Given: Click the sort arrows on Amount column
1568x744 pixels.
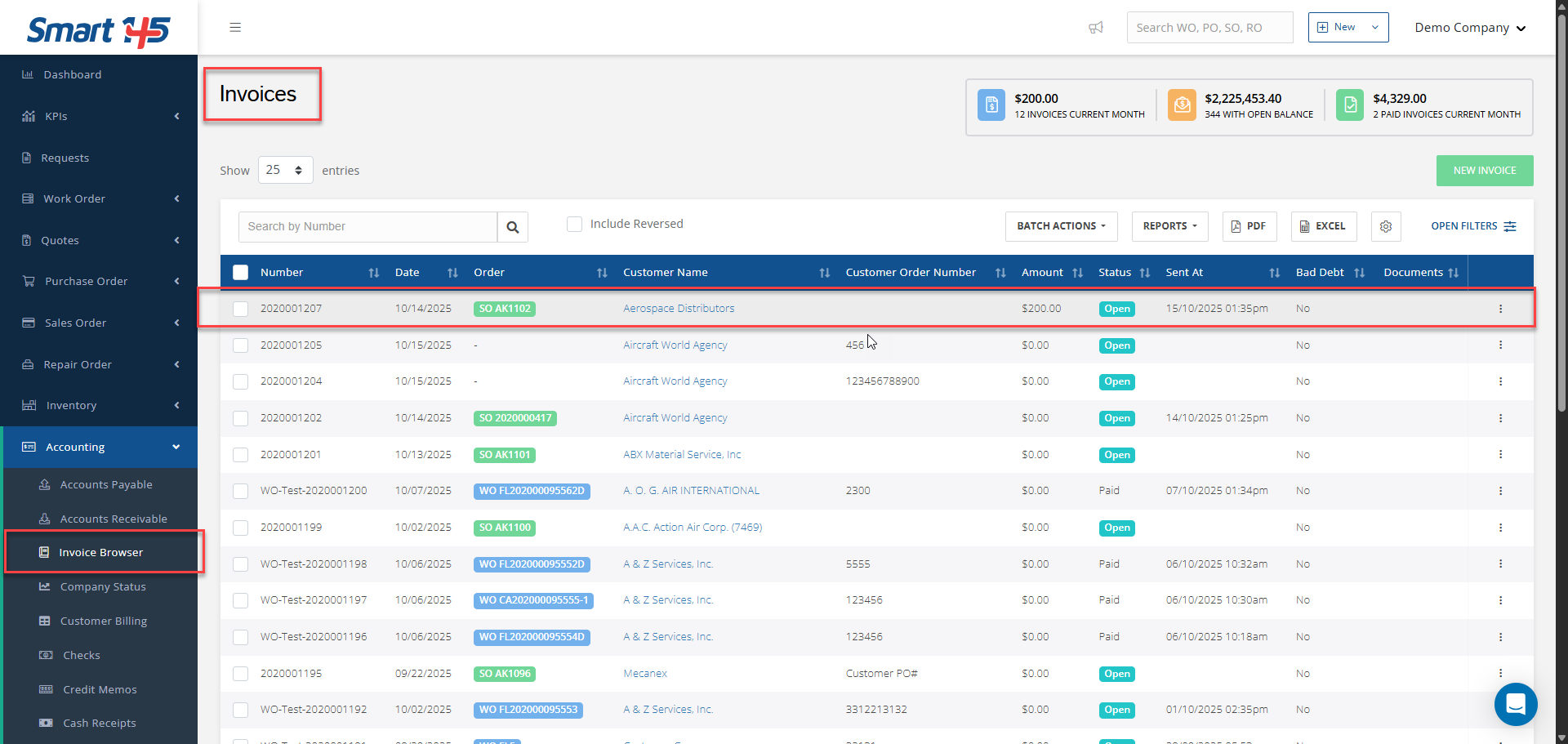Looking at the screenshot, I should click(x=1077, y=273).
